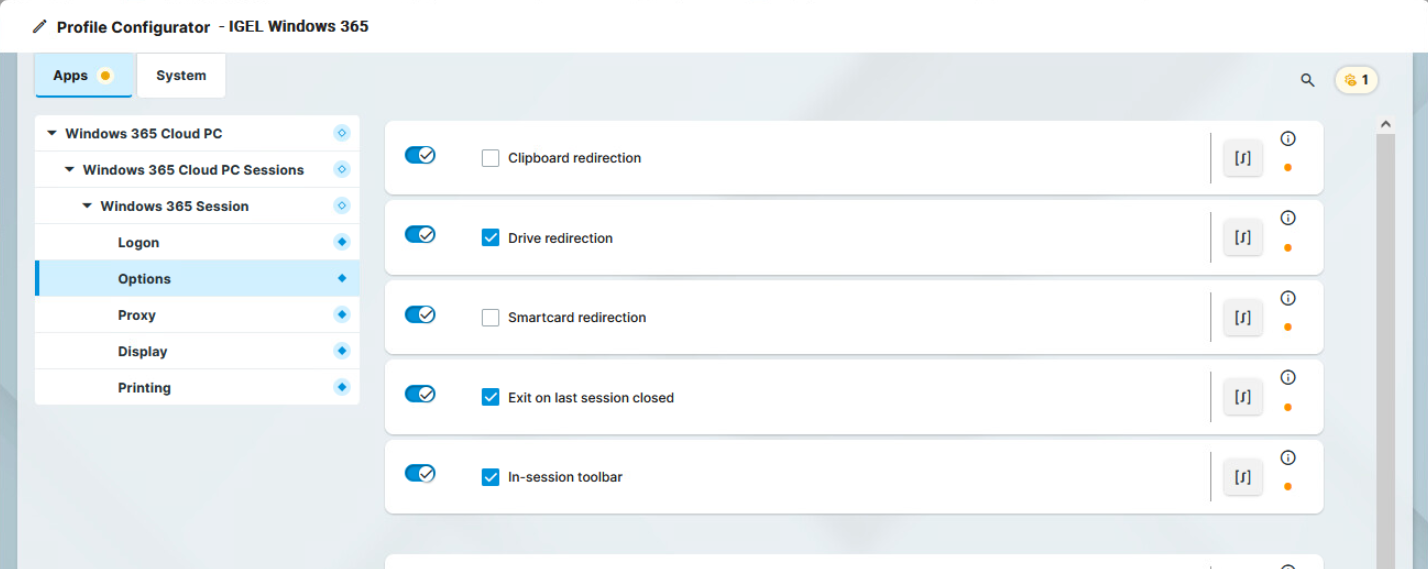Open variable bracket button for In-session toolbar
Image resolution: width=1428 pixels, height=569 pixels.
(x=1243, y=477)
